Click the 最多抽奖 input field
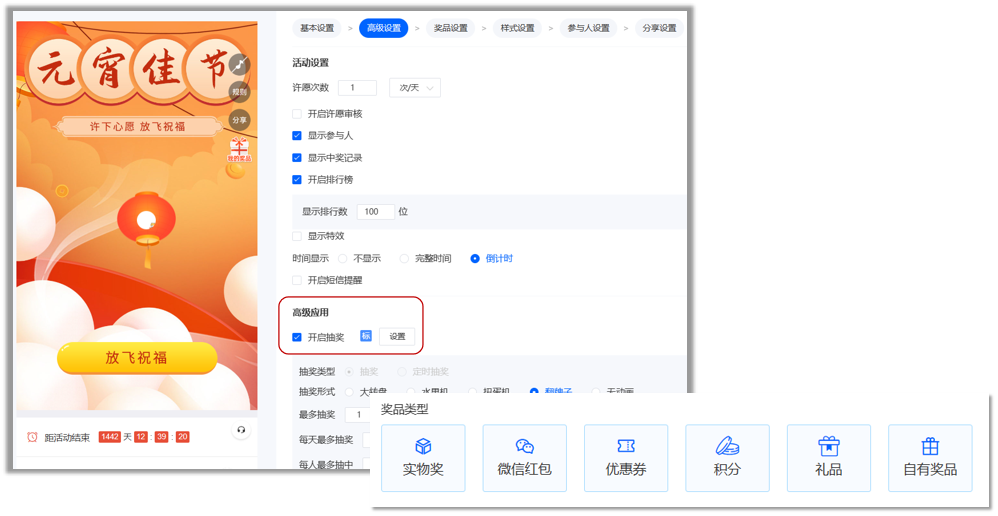 click(x=357, y=414)
